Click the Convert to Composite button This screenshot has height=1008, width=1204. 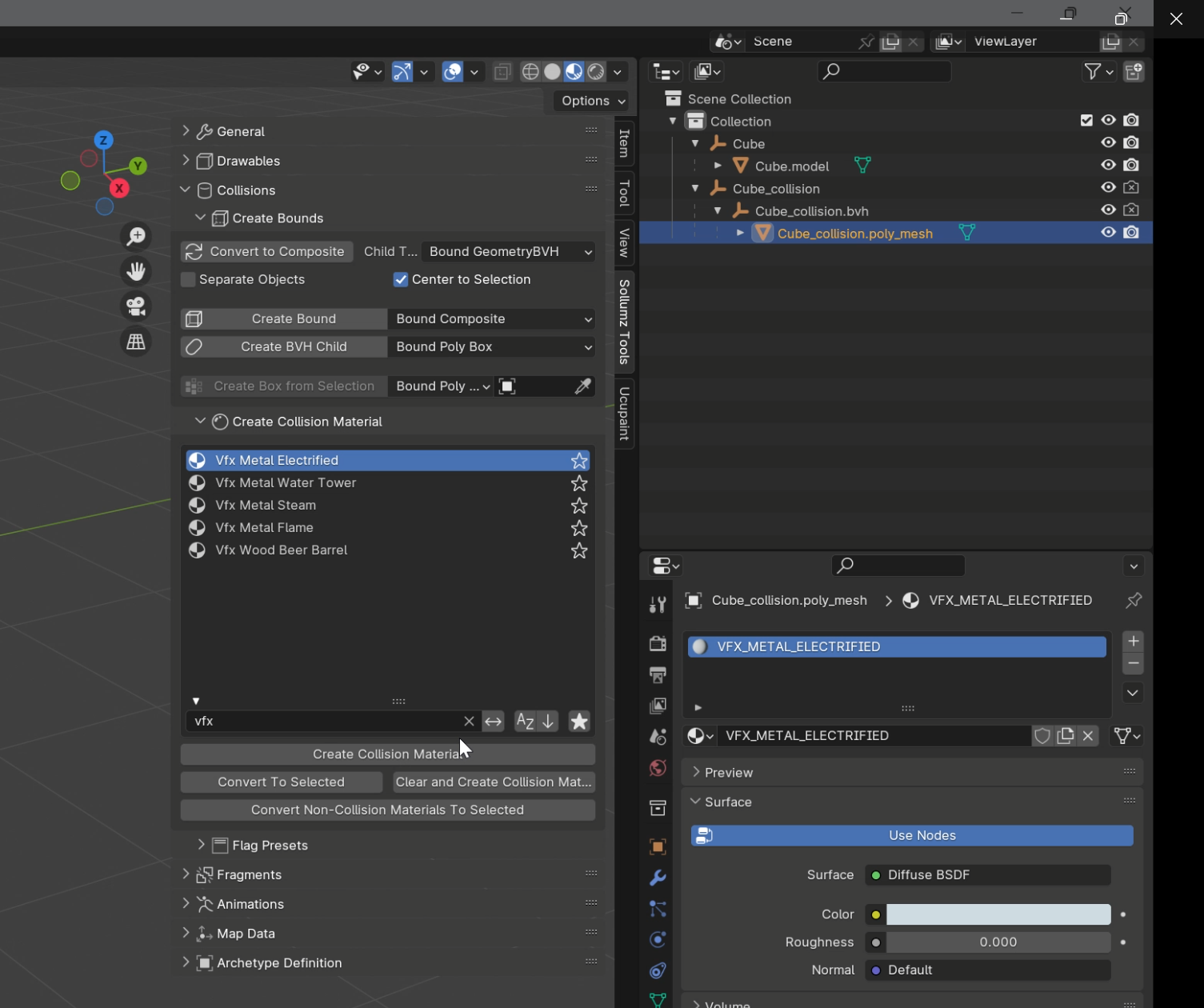point(267,251)
